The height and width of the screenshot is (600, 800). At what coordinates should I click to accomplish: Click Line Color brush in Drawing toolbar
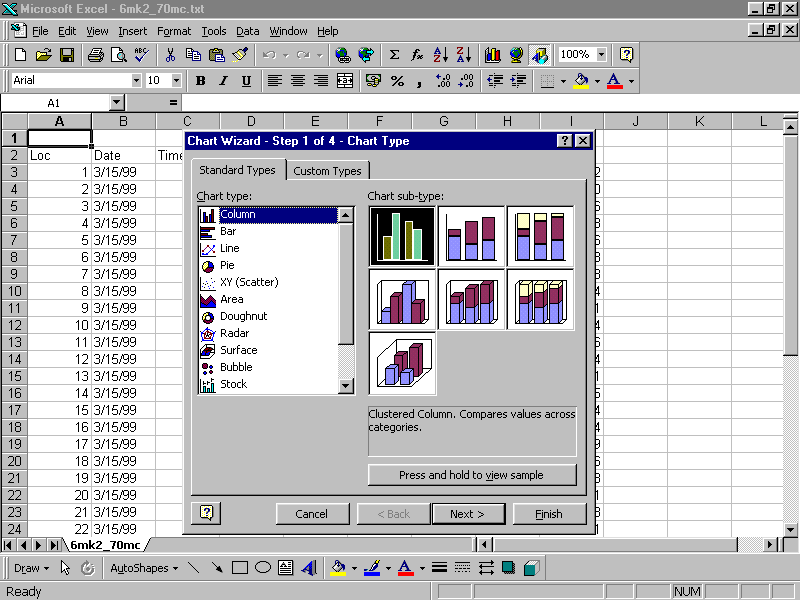[x=372, y=568]
